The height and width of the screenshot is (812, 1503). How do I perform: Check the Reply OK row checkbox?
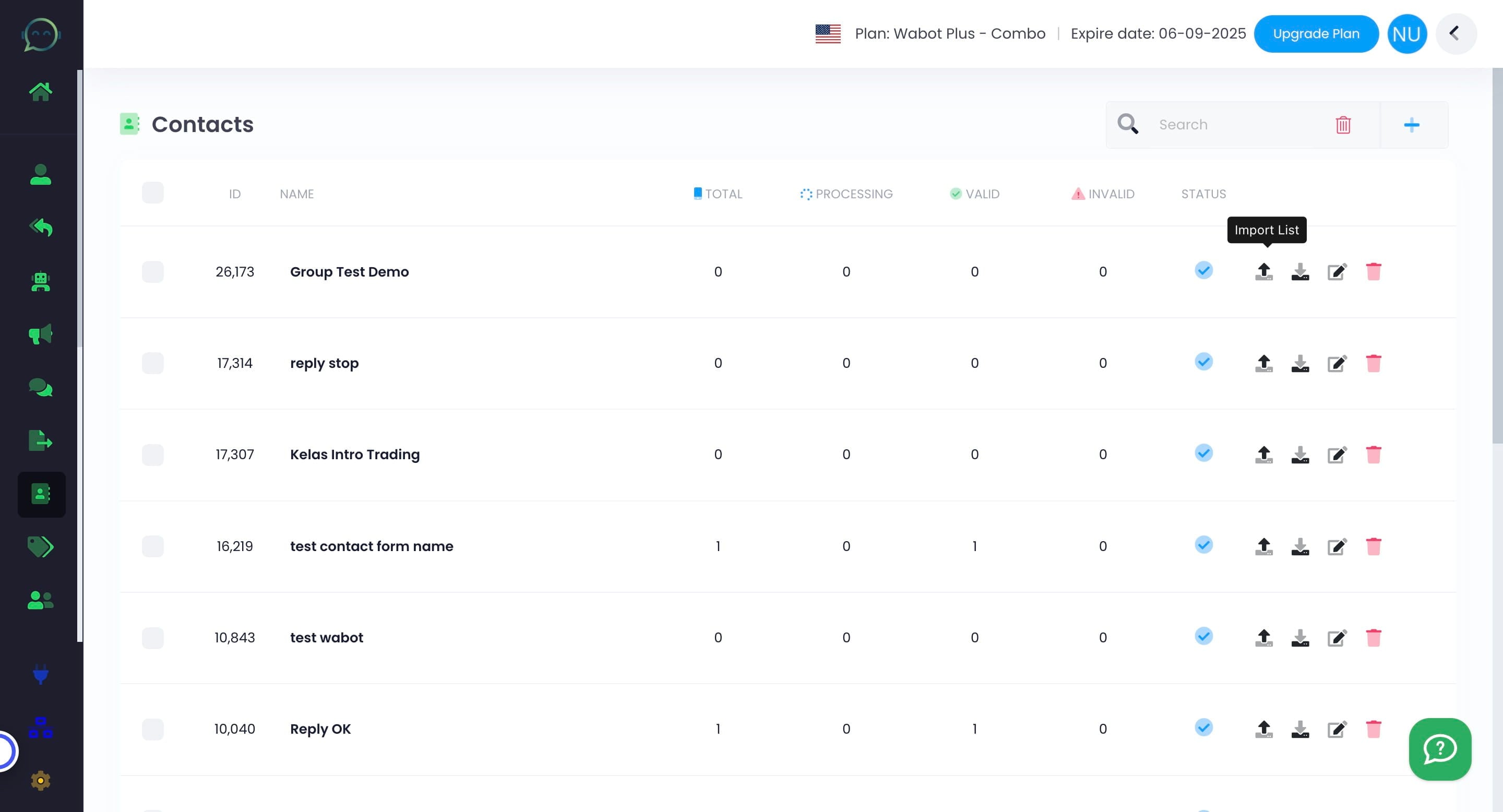pos(152,730)
